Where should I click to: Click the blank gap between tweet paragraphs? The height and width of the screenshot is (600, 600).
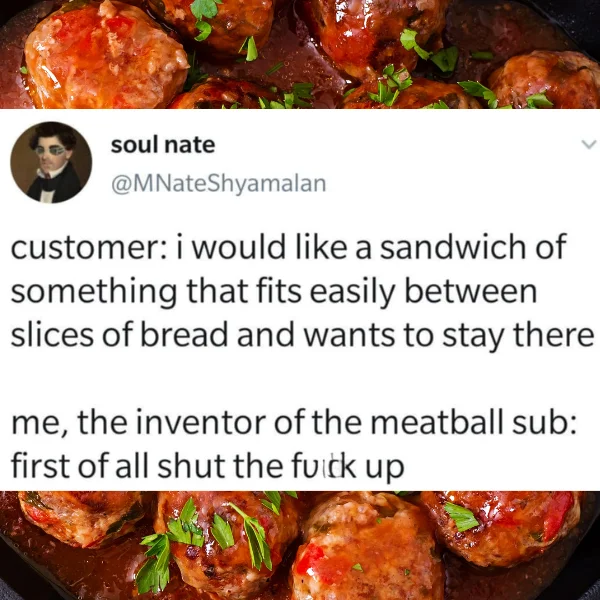[300, 379]
